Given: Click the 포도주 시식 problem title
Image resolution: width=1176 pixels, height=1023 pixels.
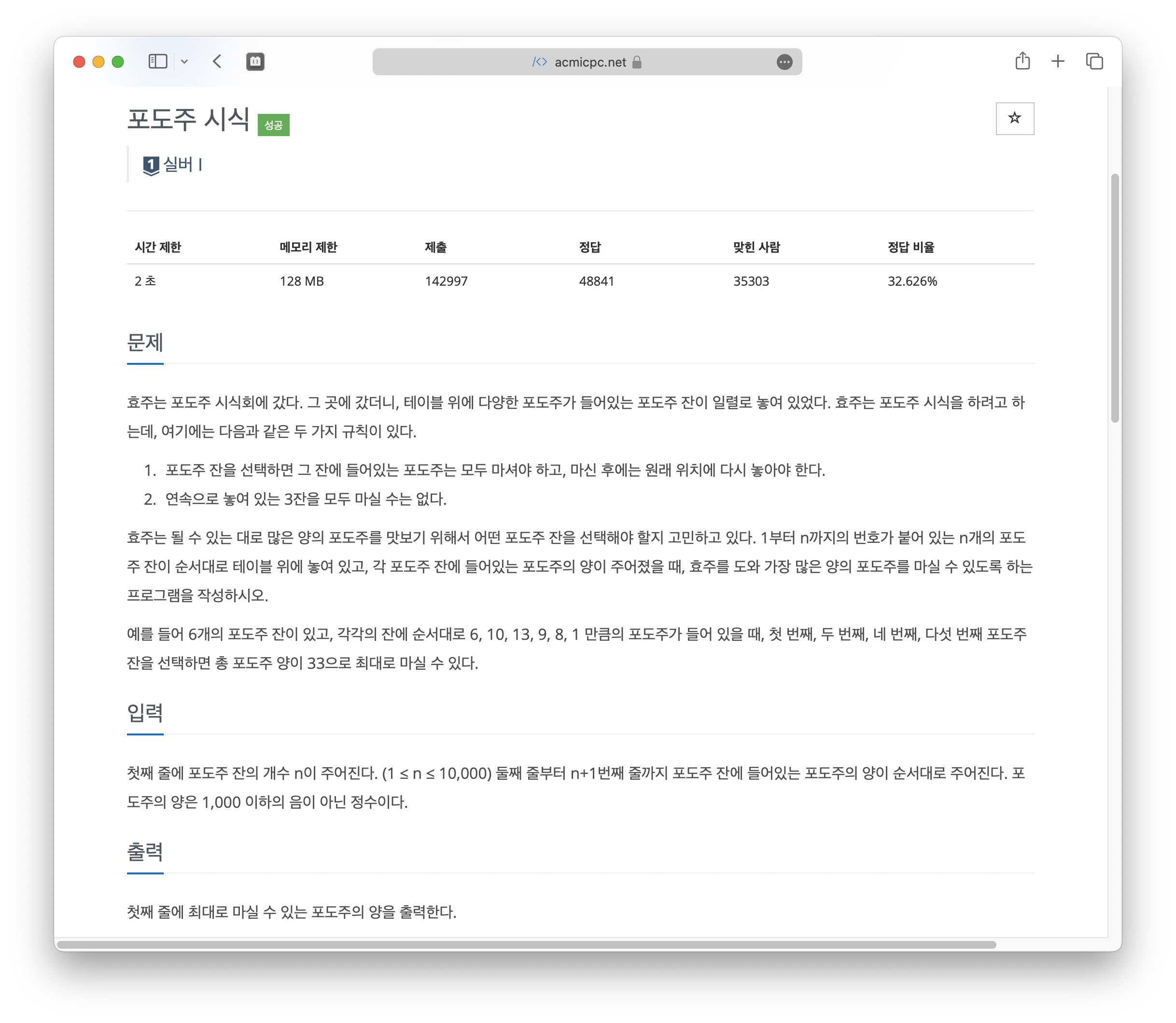Looking at the screenshot, I should [x=188, y=119].
